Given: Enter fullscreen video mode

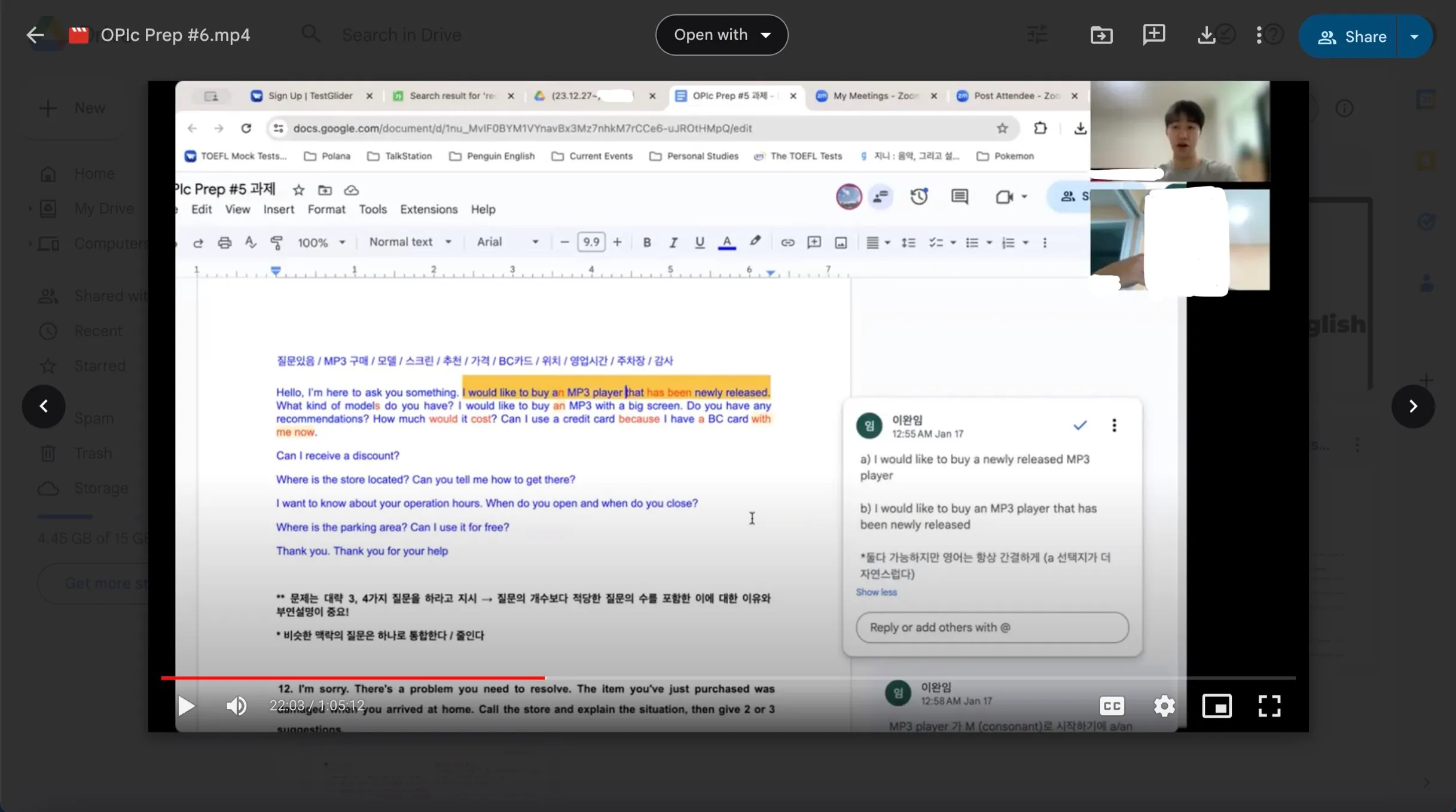Looking at the screenshot, I should pyautogui.click(x=1269, y=706).
